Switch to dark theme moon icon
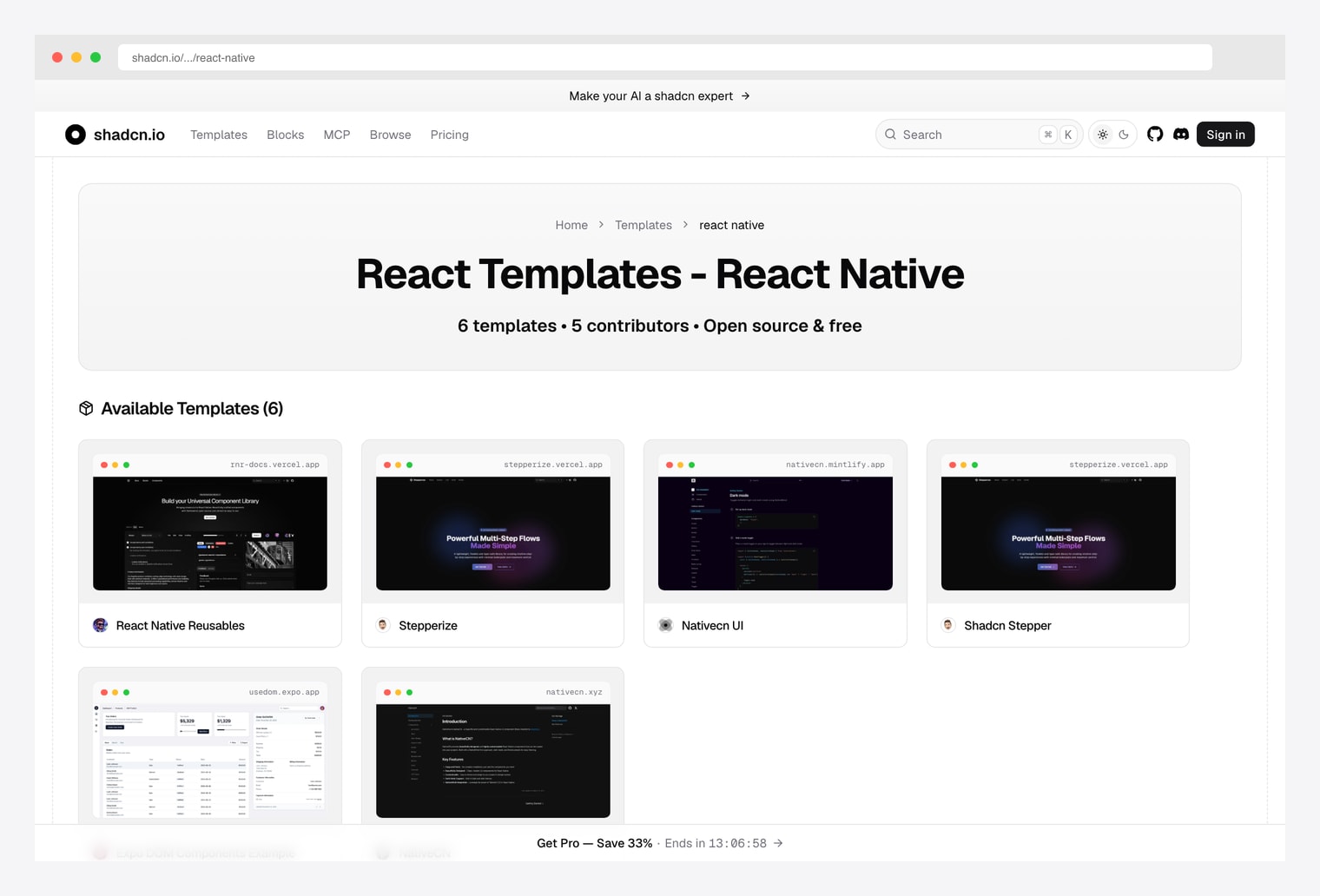Viewport: 1320px width, 896px height. pos(1124,135)
